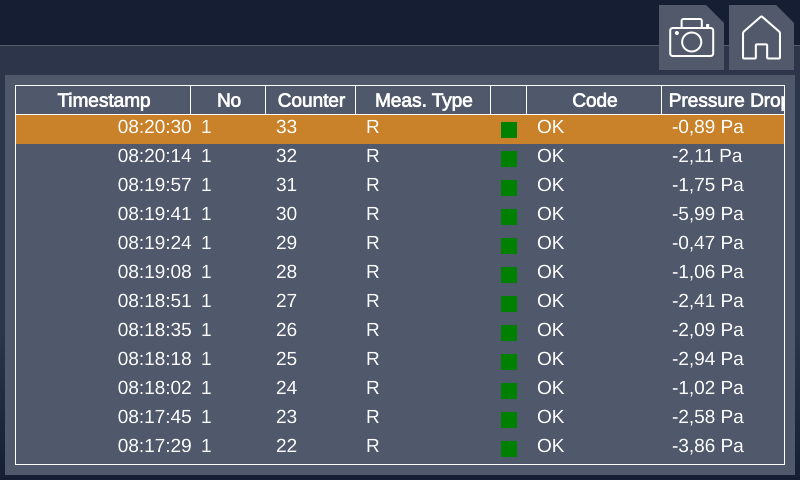Click green status square for counter 33

coord(509,129)
